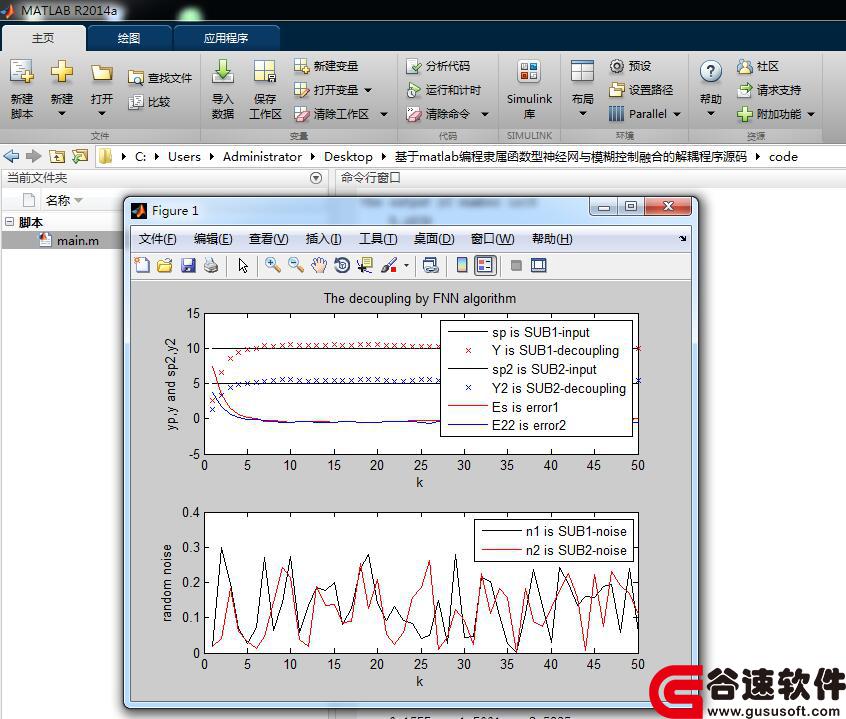The width and height of the screenshot is (846, 719).
Task: Toggle the Brush/Select Data tool
Action: coord(388,265)
